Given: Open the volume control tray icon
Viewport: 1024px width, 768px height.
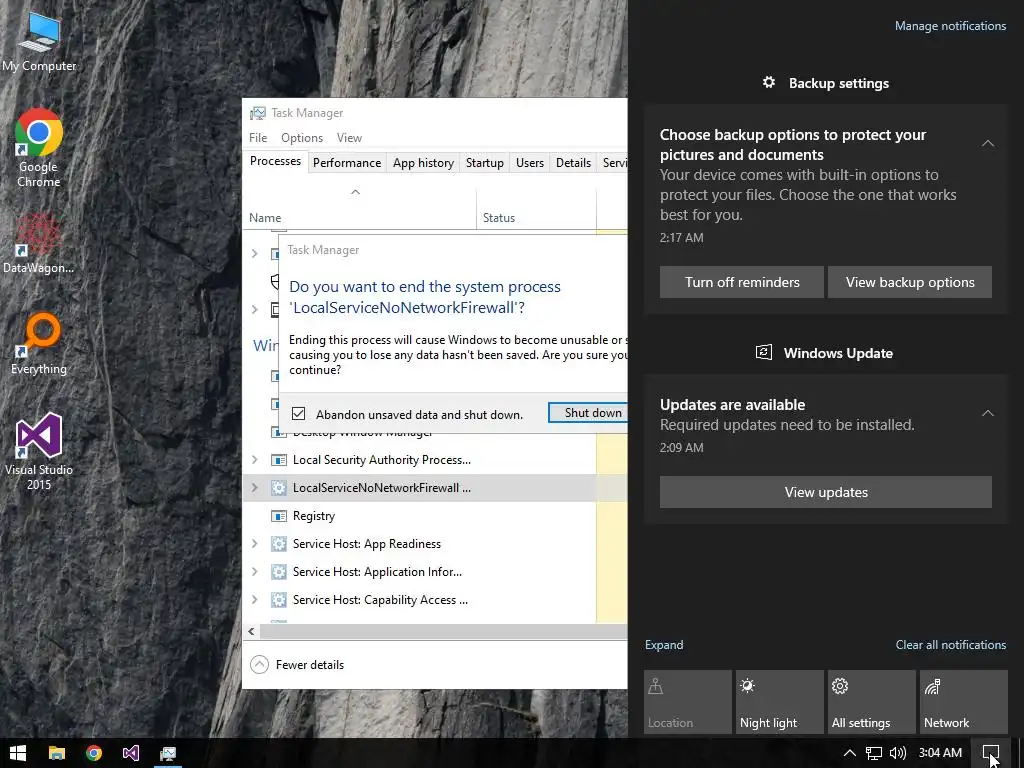Looking at the screenshot, I should click(898, 753).
